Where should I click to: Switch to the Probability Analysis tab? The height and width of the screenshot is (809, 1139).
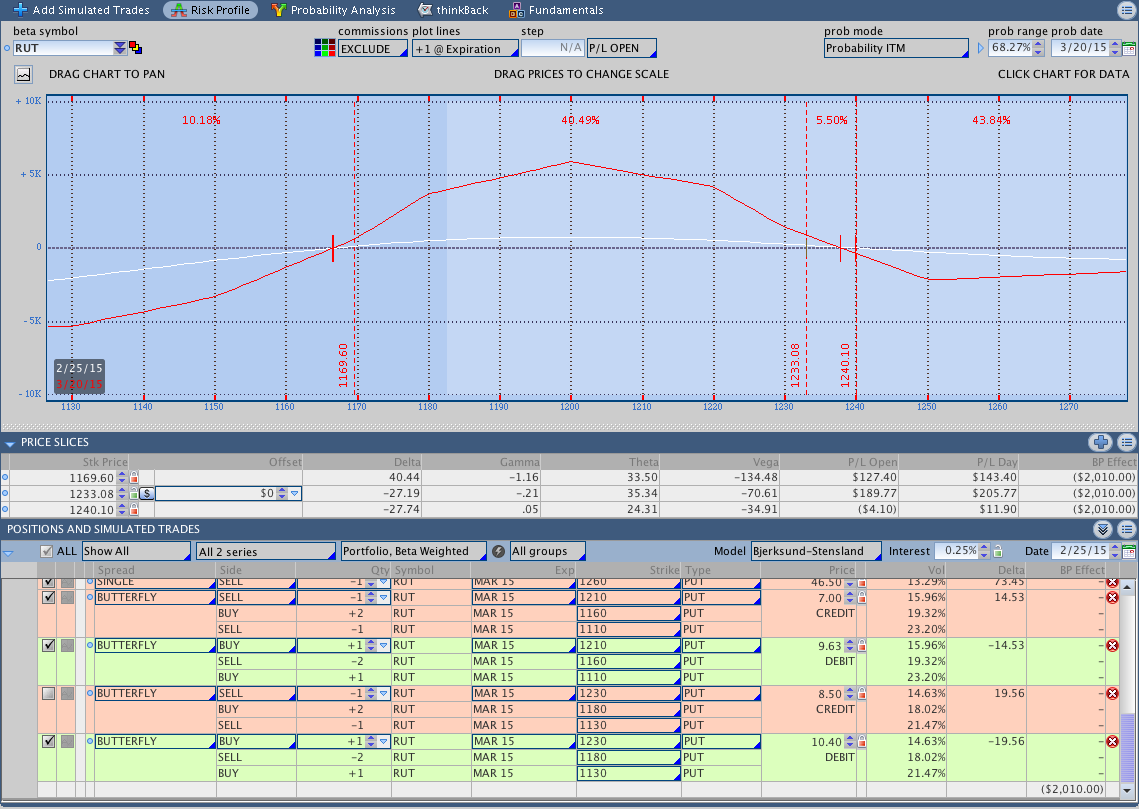pos(333,10)
